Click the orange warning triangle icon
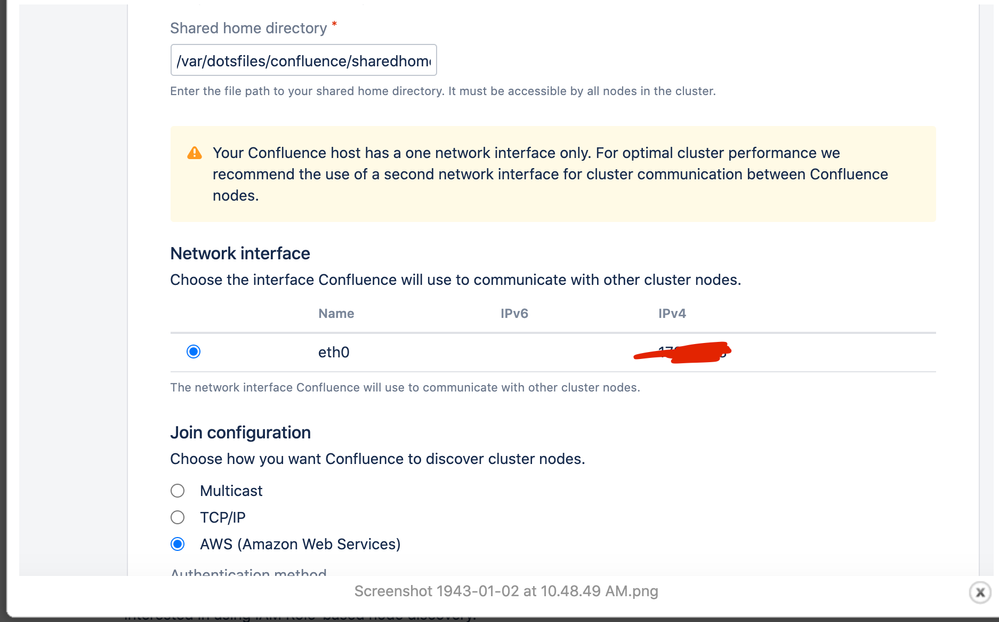 point(194,153)
